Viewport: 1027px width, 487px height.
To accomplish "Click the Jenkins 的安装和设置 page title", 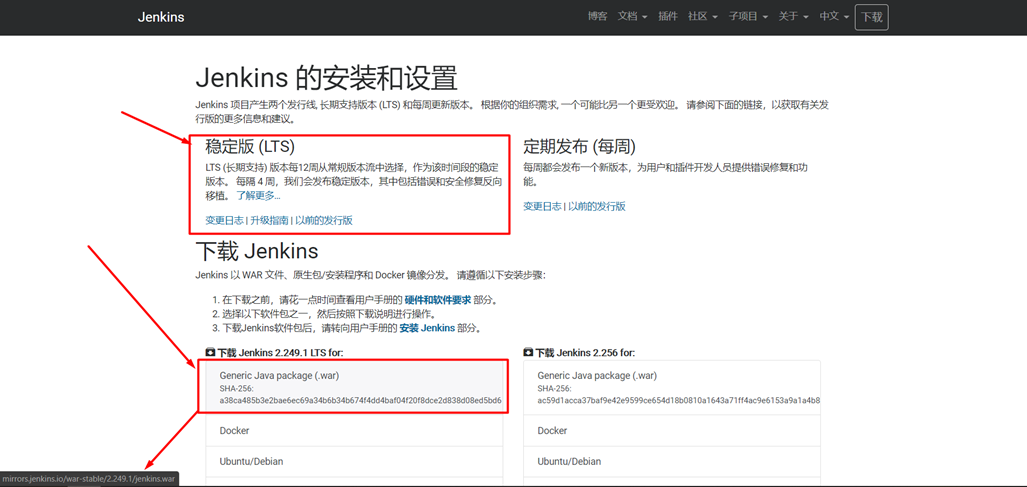I will [x=326, y=79].
